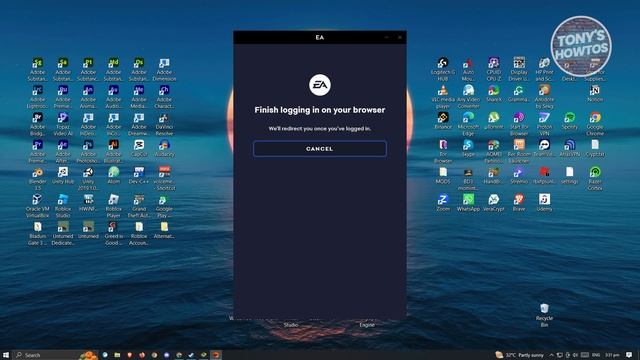Select the Blender desktop icon
The height and width of the screenshot is (360, 640).
coord(38,179)
